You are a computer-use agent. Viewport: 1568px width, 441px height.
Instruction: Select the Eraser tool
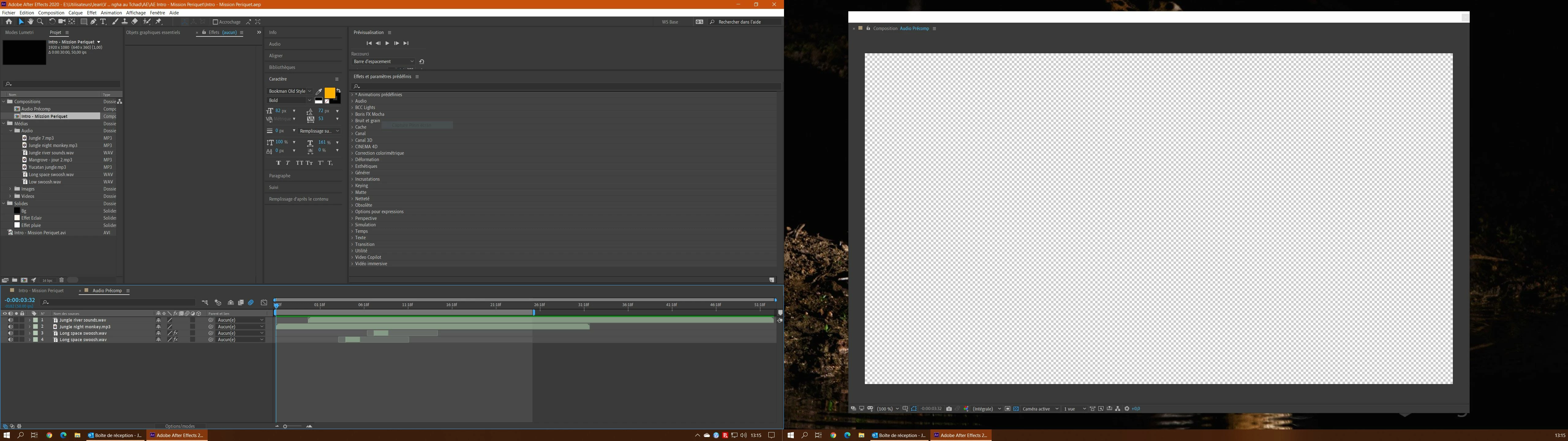pos(134,21)
